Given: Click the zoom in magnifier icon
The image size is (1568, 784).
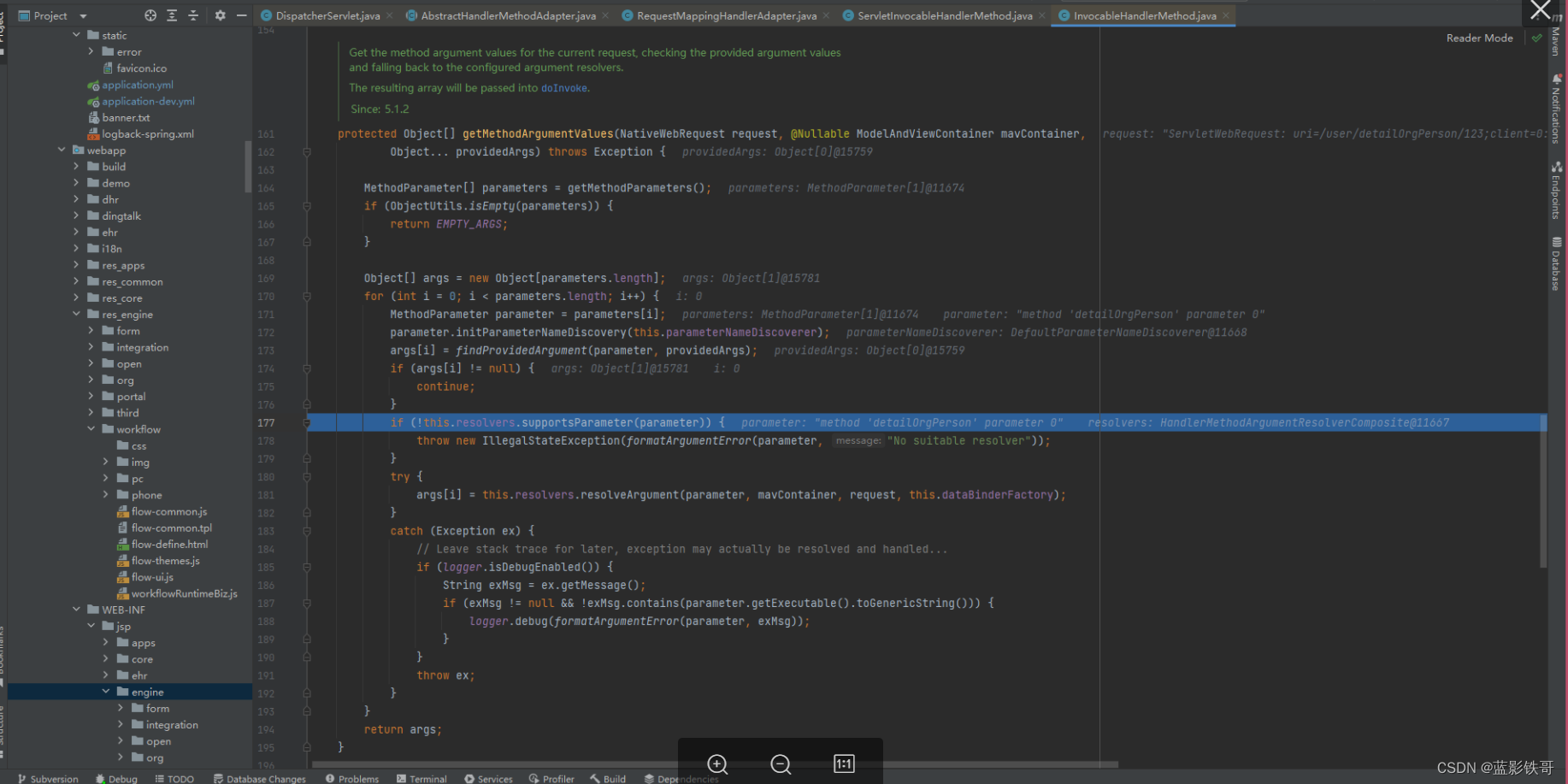Looking at the screenshot, I should [717, 763].
